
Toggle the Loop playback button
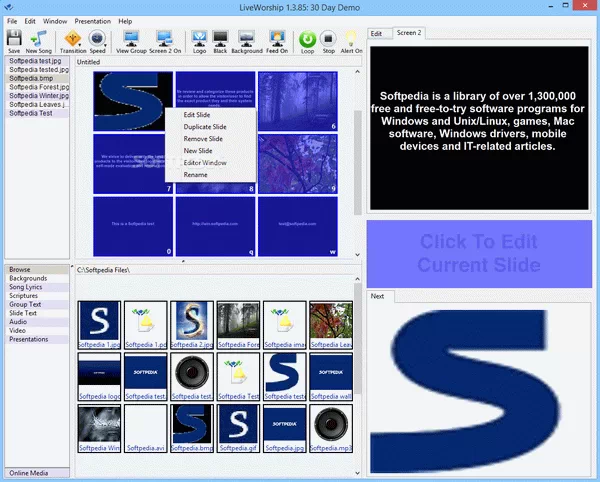(307, 39)
